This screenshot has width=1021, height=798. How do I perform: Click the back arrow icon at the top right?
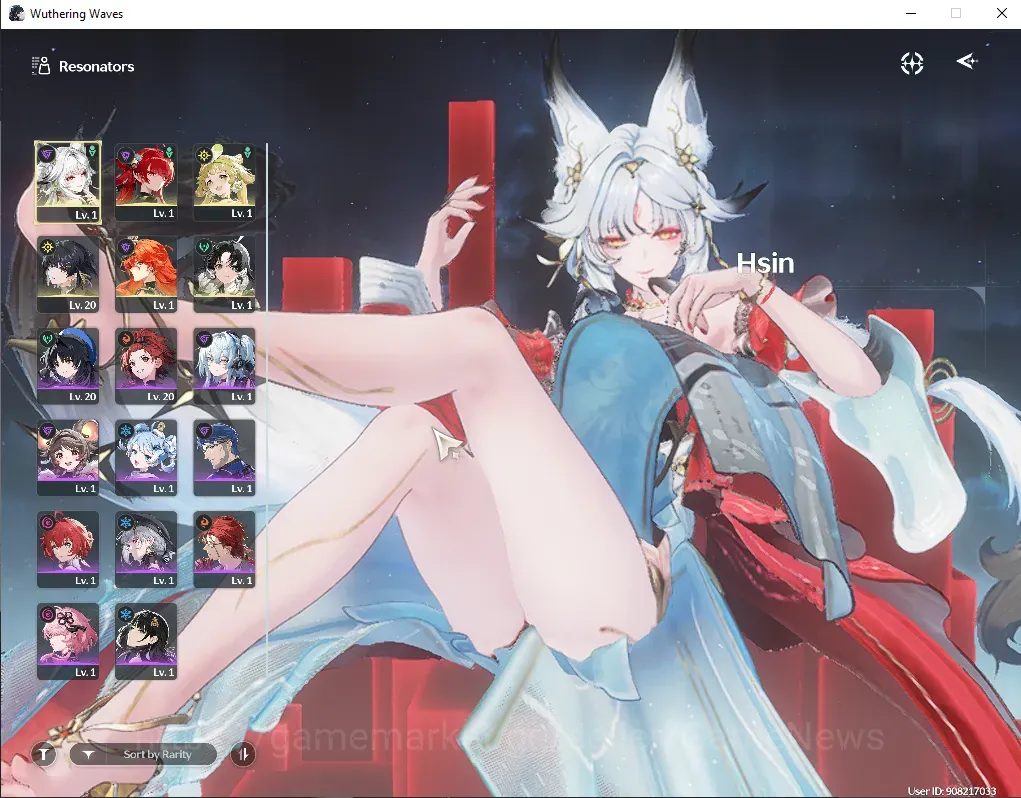967,61
